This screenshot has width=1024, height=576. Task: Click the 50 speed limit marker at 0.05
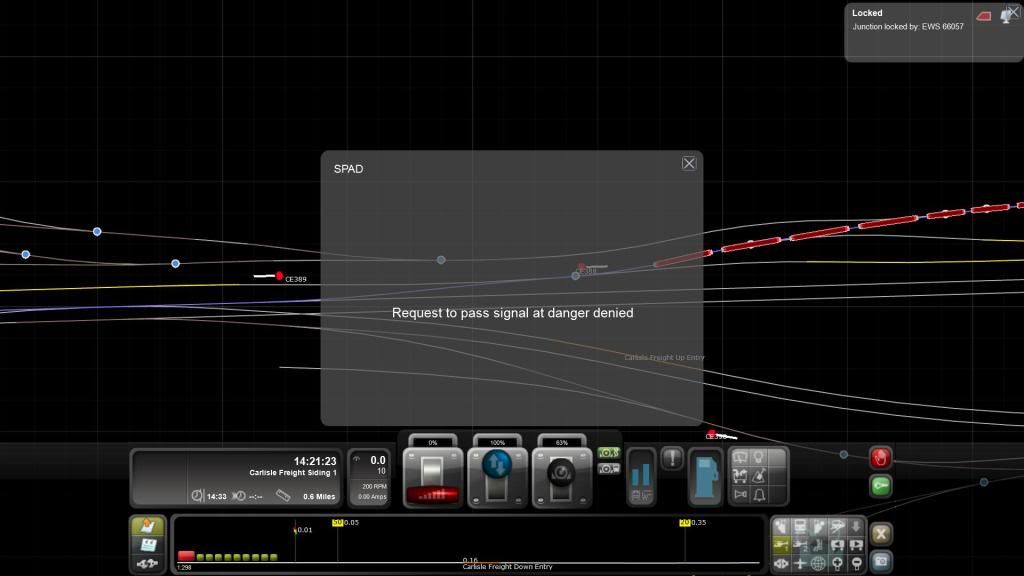click(x=337, y=522)
